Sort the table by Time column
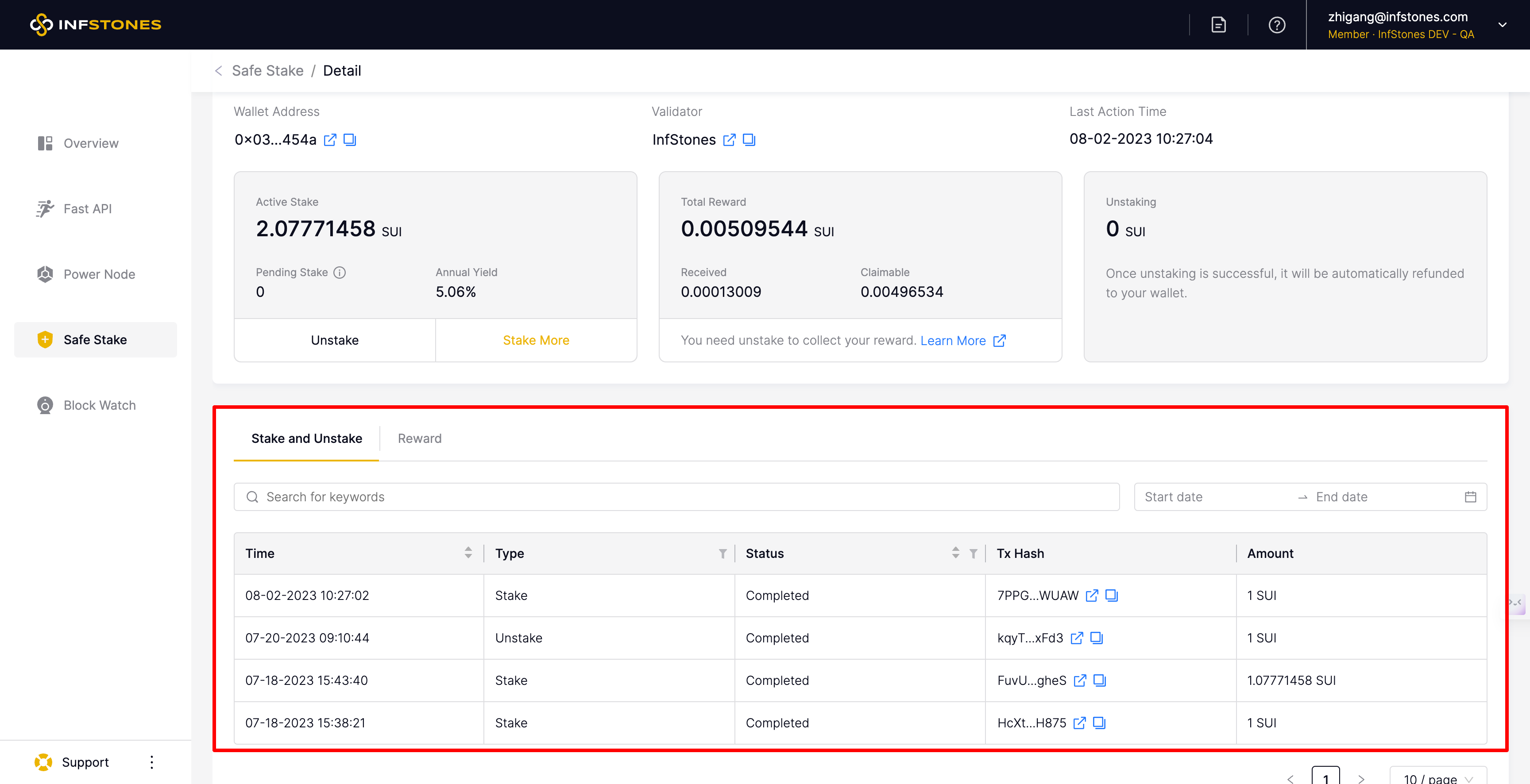 pos(468,553)
